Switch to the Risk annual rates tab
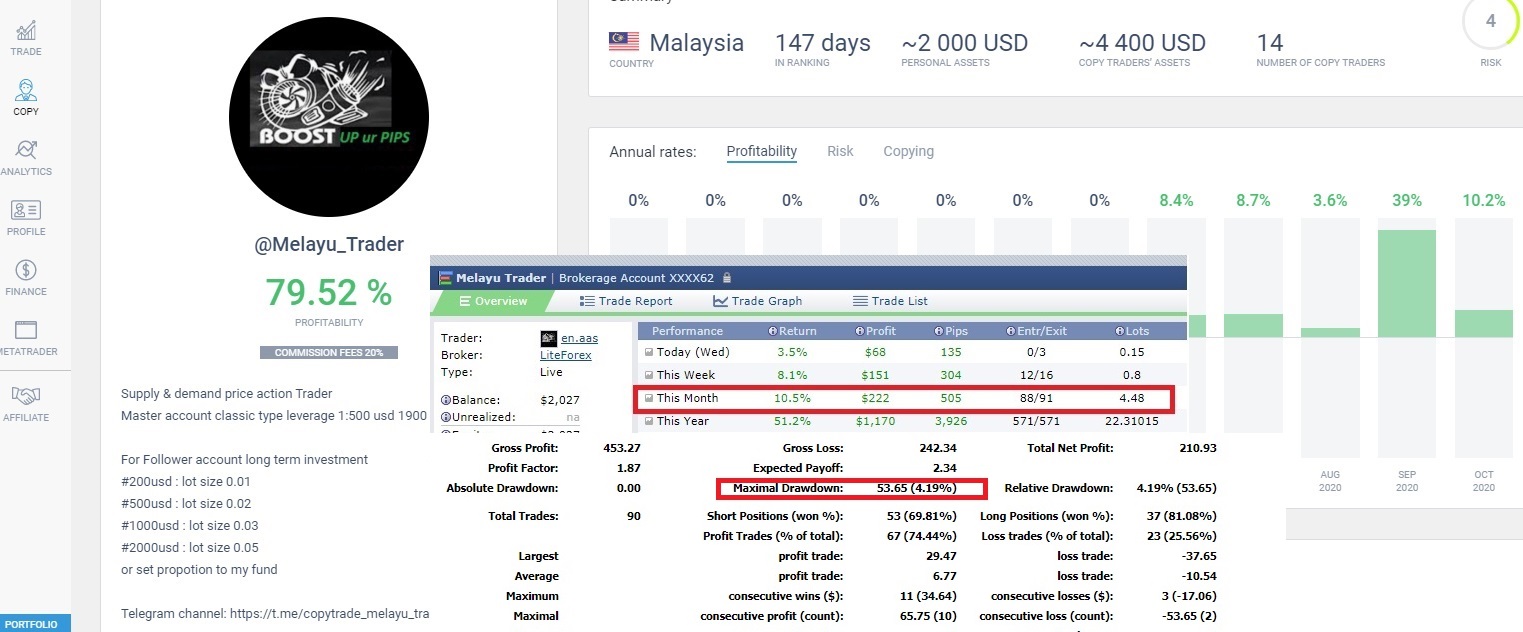1523x632 pixels. (x=840, y=151)
